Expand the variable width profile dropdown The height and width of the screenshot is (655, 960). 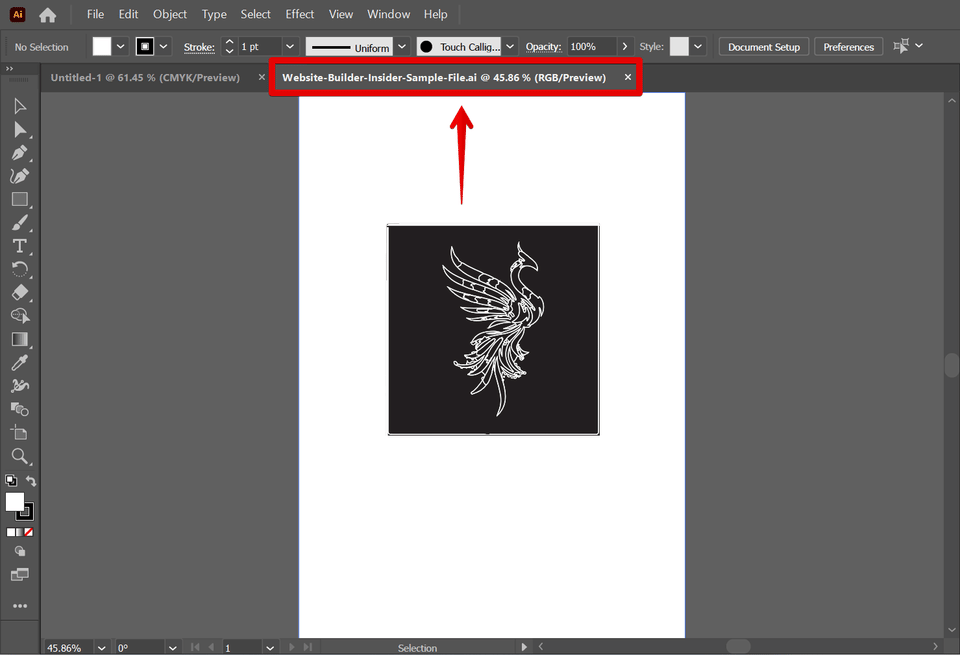(402, 46)
